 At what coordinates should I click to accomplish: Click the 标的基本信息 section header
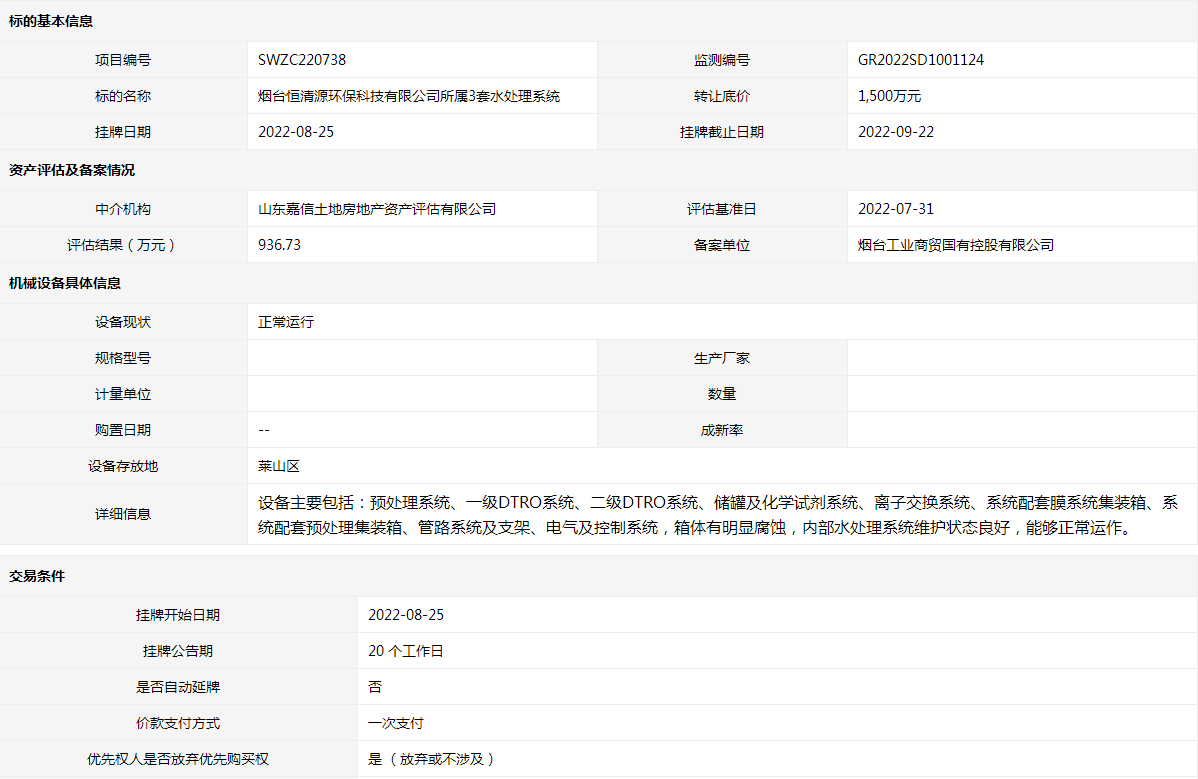[x=51, y=21]
